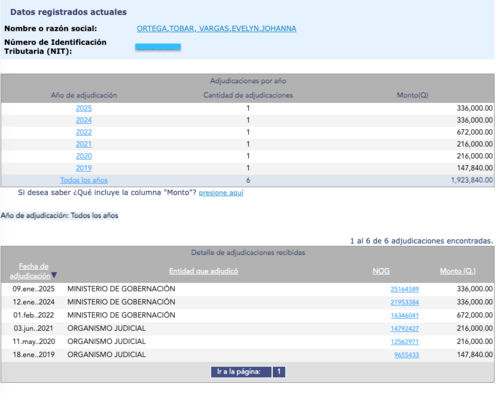The width and height of the screenshot is (500, 393).
Task: Open adjudication year 2025 link
Action: tap(84, 108)
